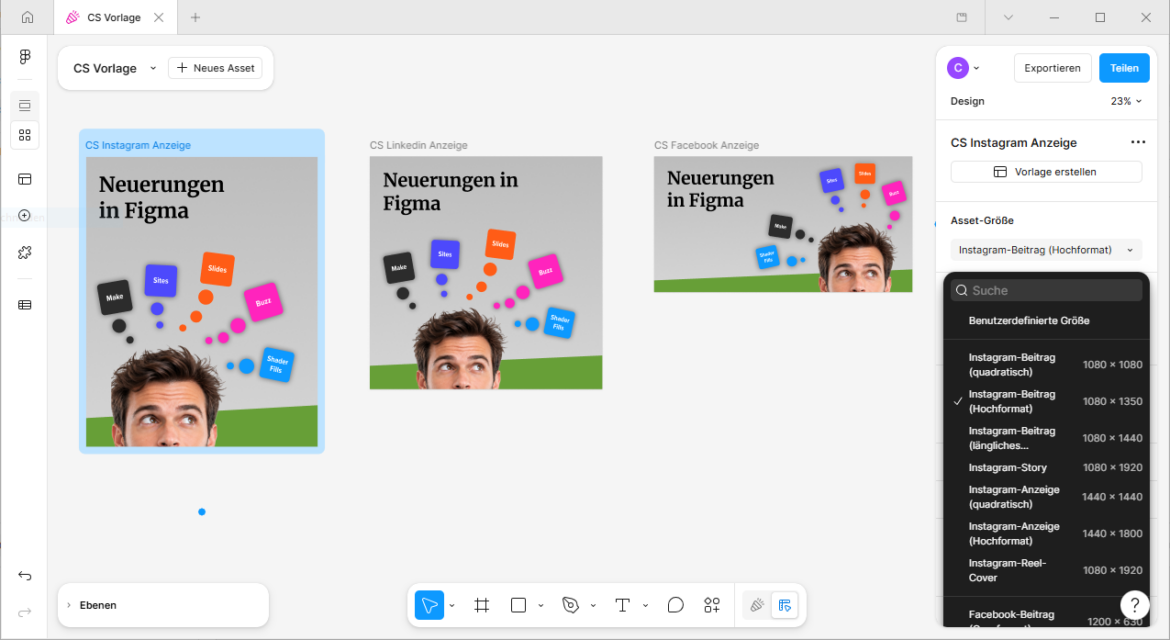Open the 23% zoom dropdown
Image resolution: width=1170 pixels, height=640 pixels.
pyautogui.click(x=1126, y=101)
